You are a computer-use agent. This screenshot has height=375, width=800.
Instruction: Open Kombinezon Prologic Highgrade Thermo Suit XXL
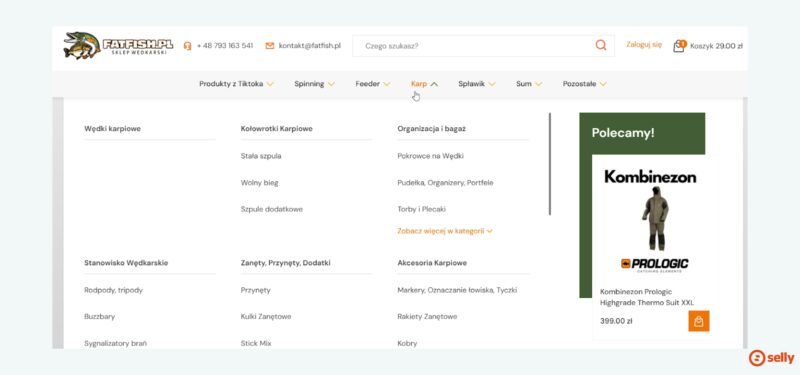[x=647, y=297]
